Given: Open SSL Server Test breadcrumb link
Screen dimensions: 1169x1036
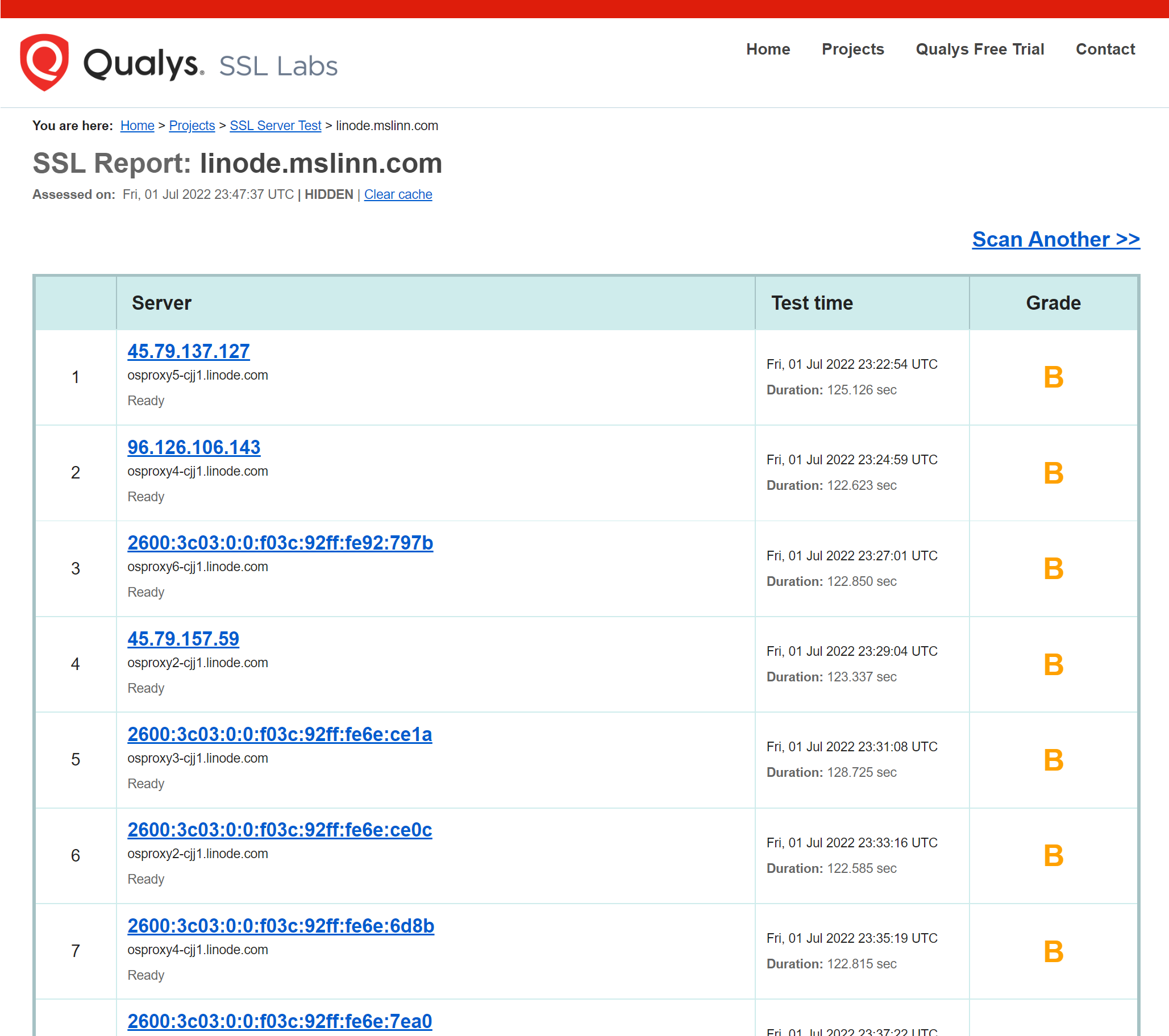Looking at the screenshot, I should tap(275, 126).
